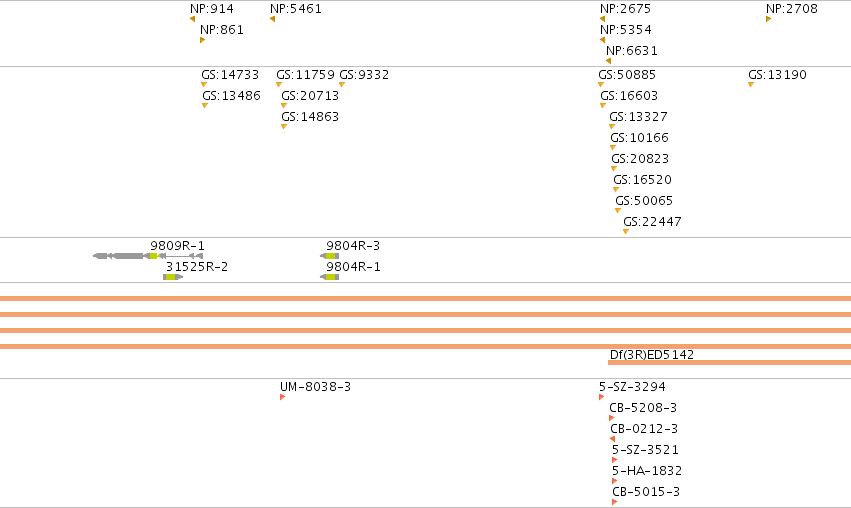This screenshot has width=851, height=508.
Task: Open the 9804R-3 amplicon
Action: 353,246
